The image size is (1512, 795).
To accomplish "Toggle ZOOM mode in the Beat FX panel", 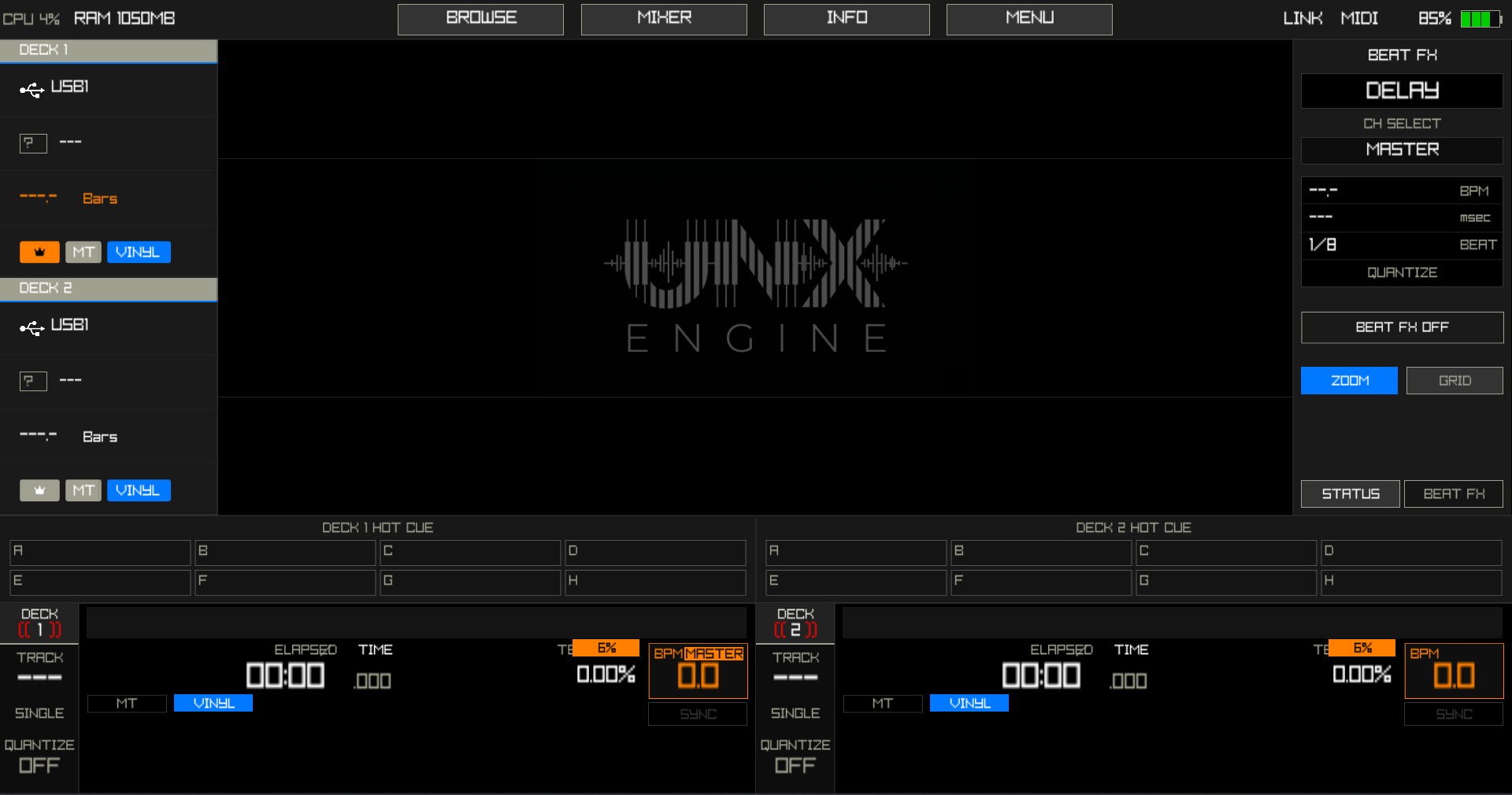I will 1348,380.
